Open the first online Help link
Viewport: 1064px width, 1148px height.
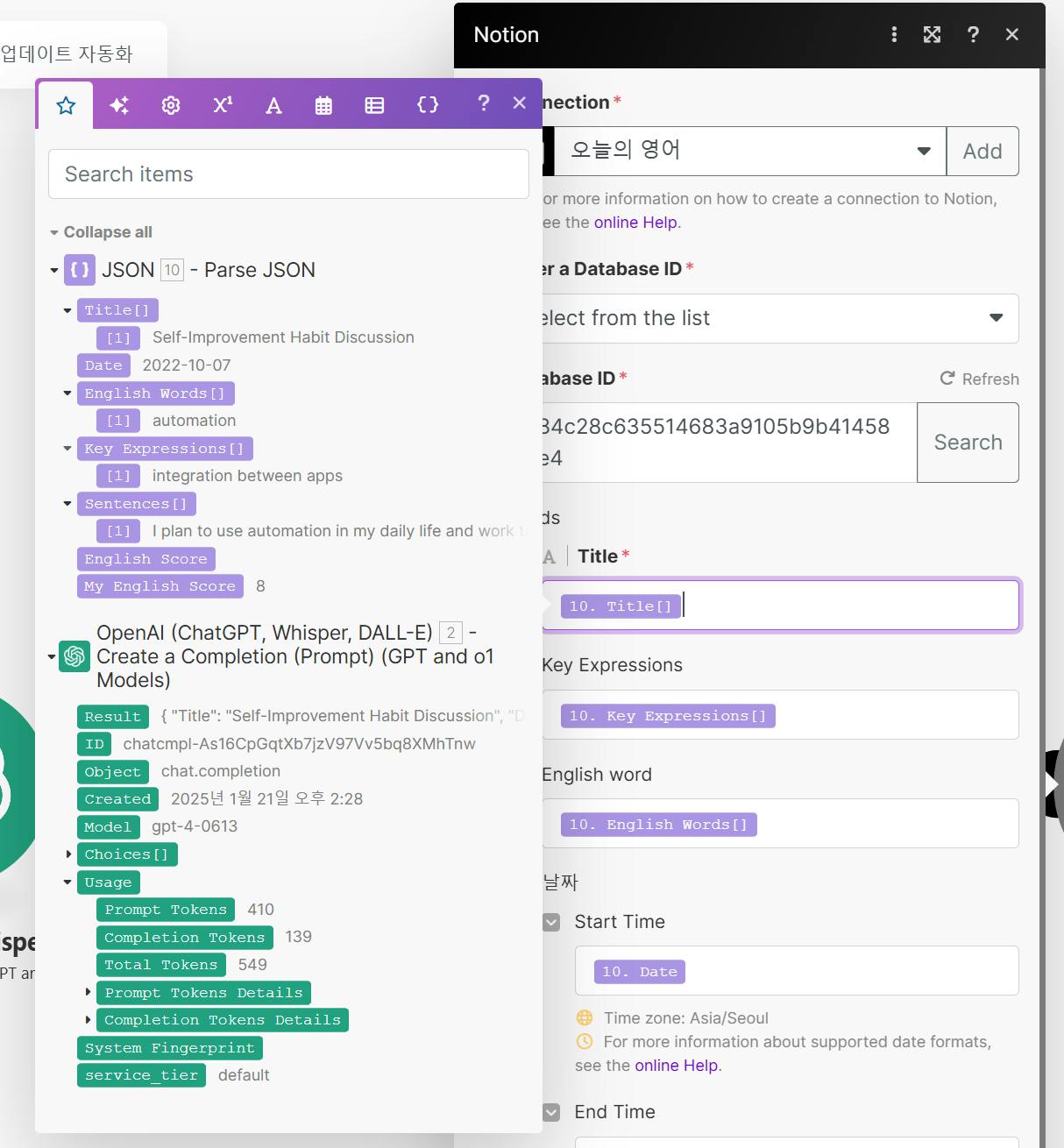point(635,223)
